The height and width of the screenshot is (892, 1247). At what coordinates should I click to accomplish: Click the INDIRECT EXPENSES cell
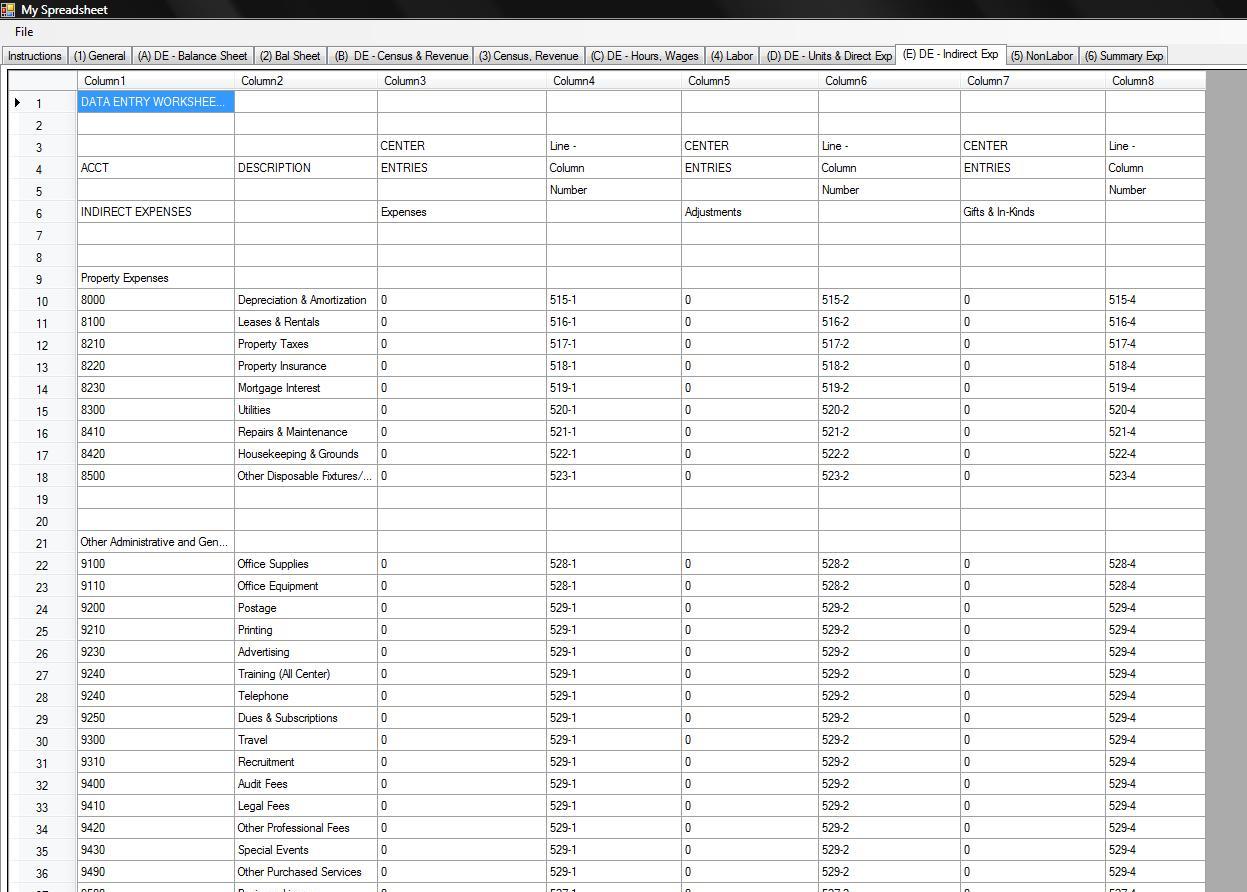tap(156, 212)
